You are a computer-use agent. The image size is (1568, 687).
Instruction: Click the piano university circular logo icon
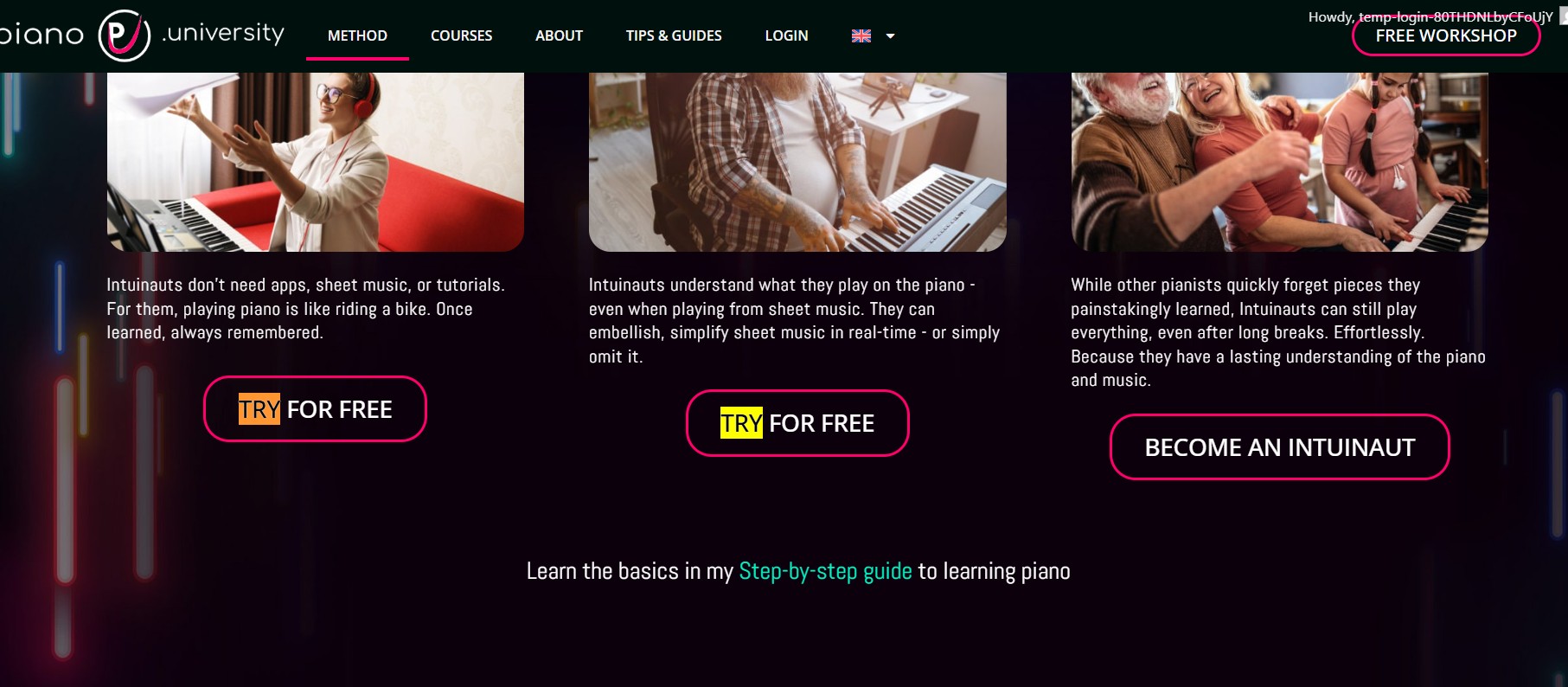(x=125, y=35)
